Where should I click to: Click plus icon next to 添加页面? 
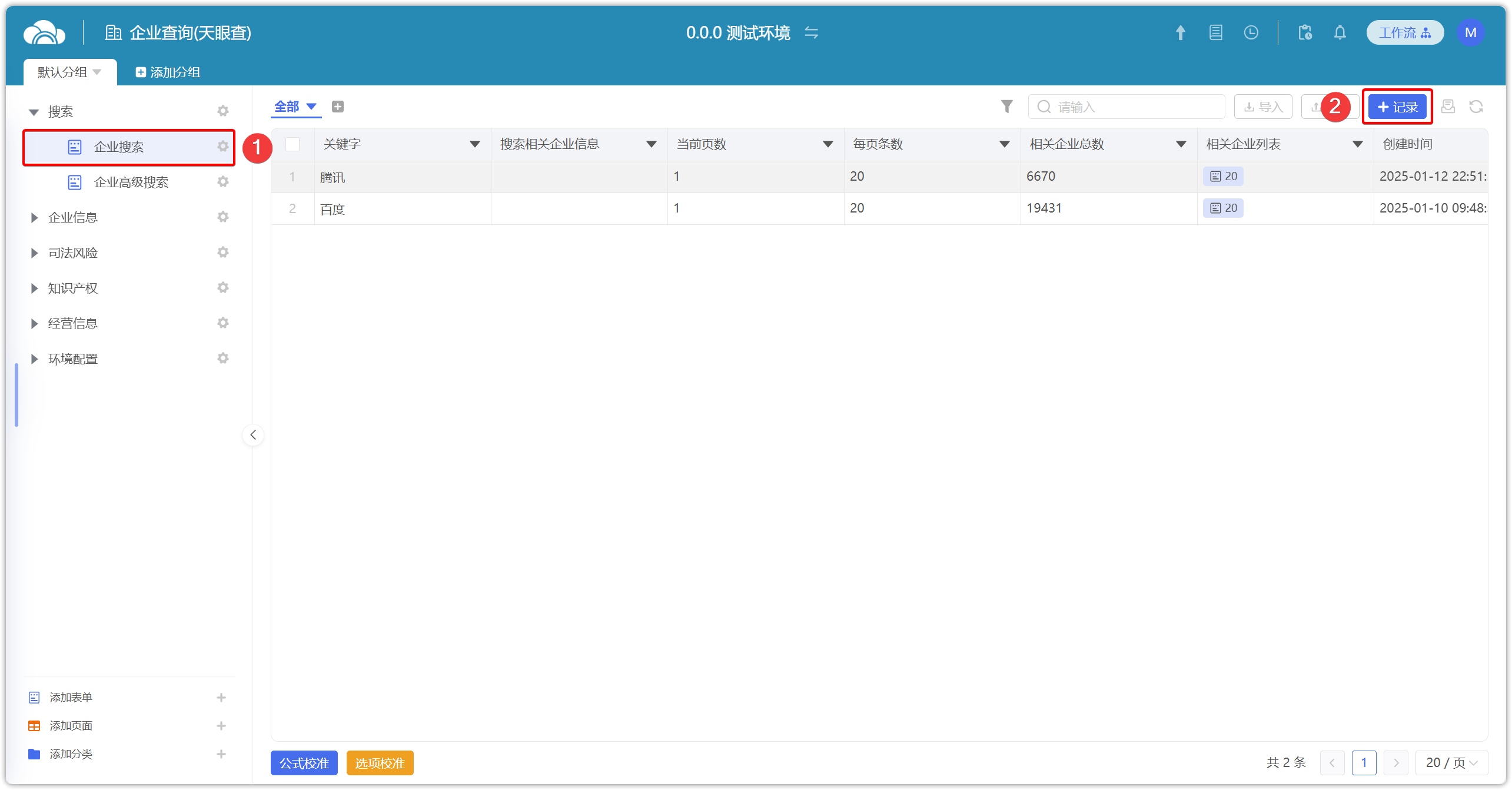[221, 726]
